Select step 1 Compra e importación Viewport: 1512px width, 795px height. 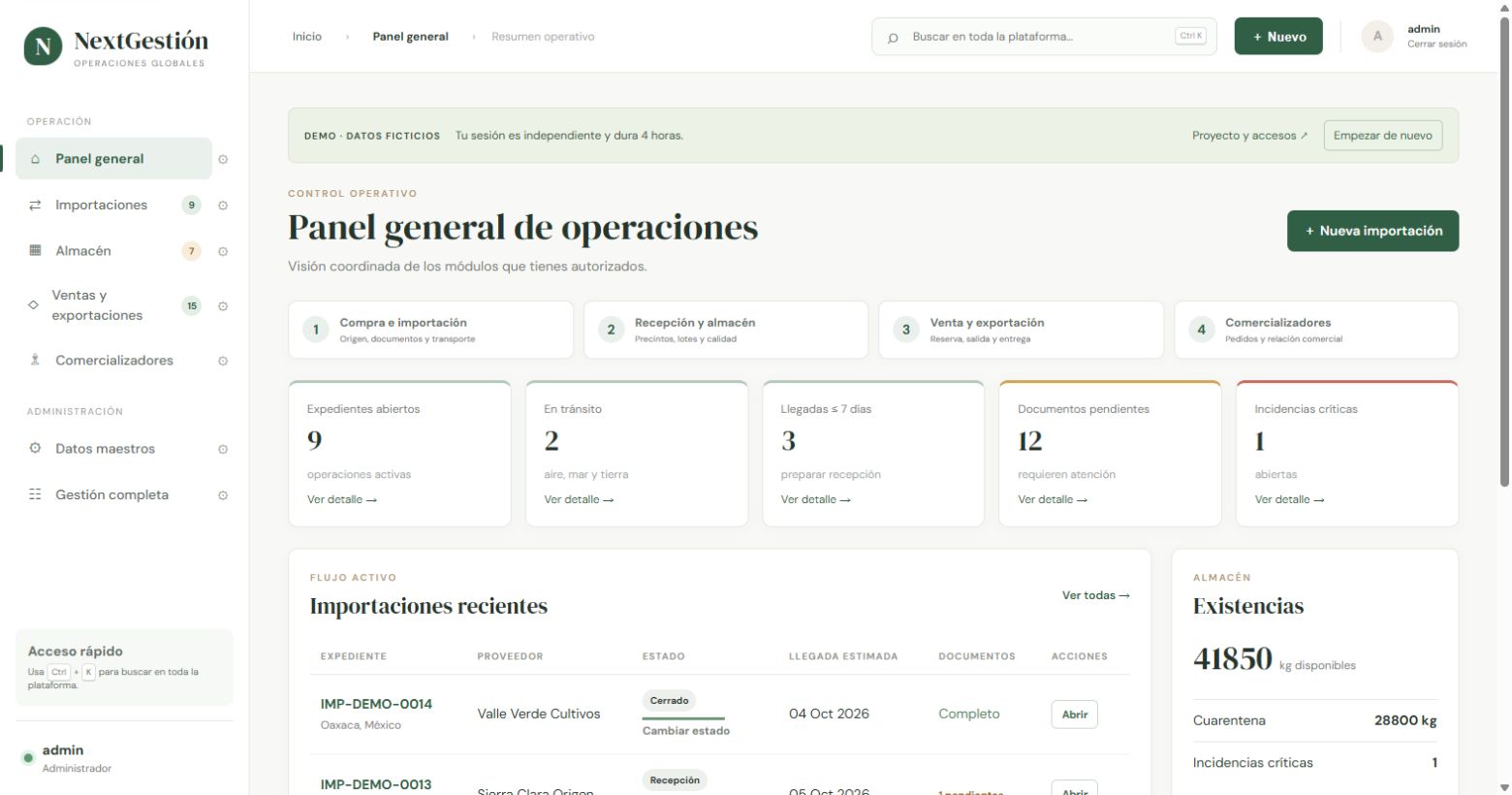tap(430, 330)
